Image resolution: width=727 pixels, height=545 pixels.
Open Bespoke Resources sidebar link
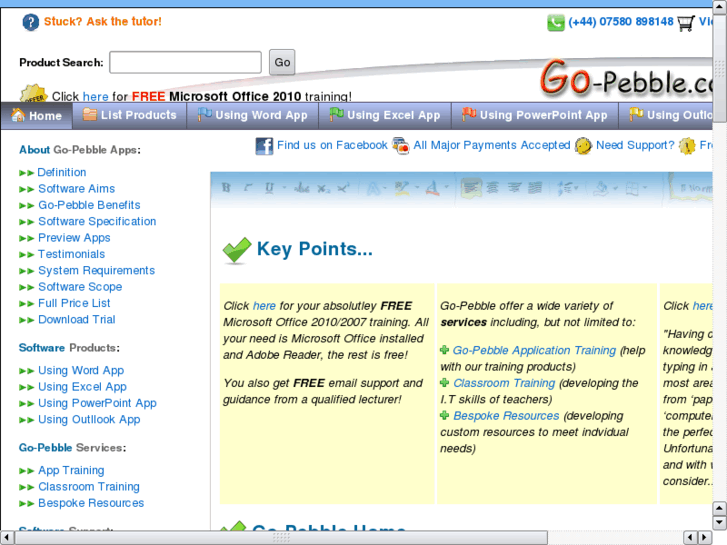click(x=91, y=503)
